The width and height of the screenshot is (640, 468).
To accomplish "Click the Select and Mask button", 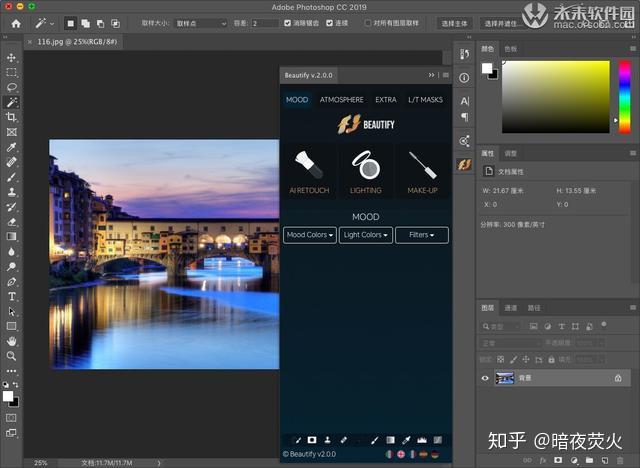I will [x=502, y=24].
